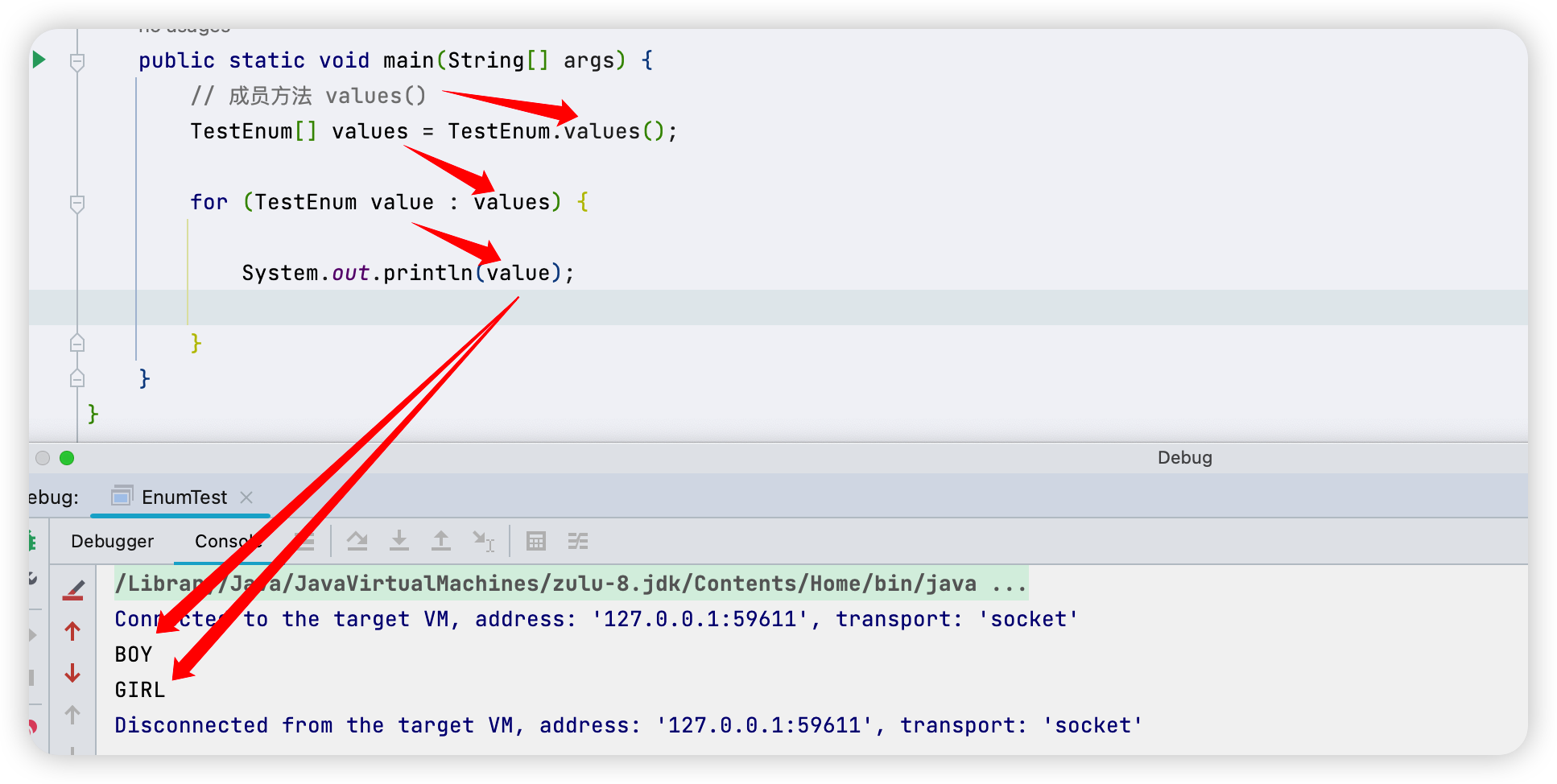
Task: Click the java command path line
Action: (571, 584)
